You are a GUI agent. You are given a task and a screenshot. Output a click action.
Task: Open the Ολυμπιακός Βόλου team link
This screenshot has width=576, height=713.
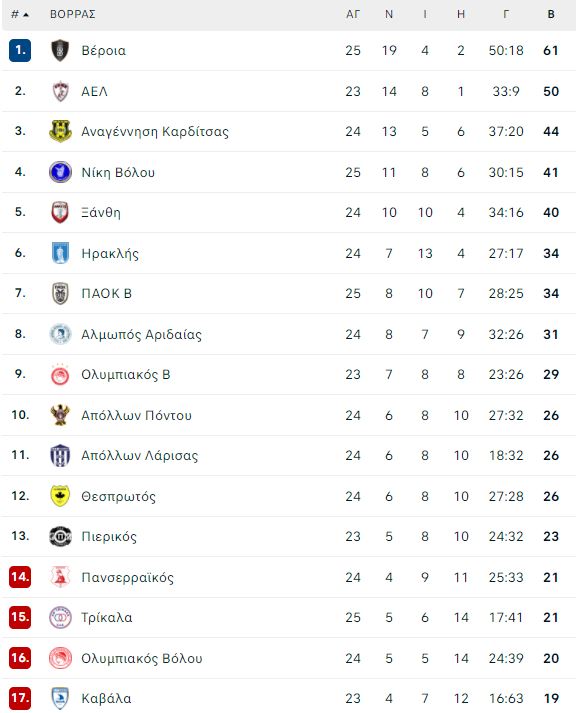(x=142, y=658)
